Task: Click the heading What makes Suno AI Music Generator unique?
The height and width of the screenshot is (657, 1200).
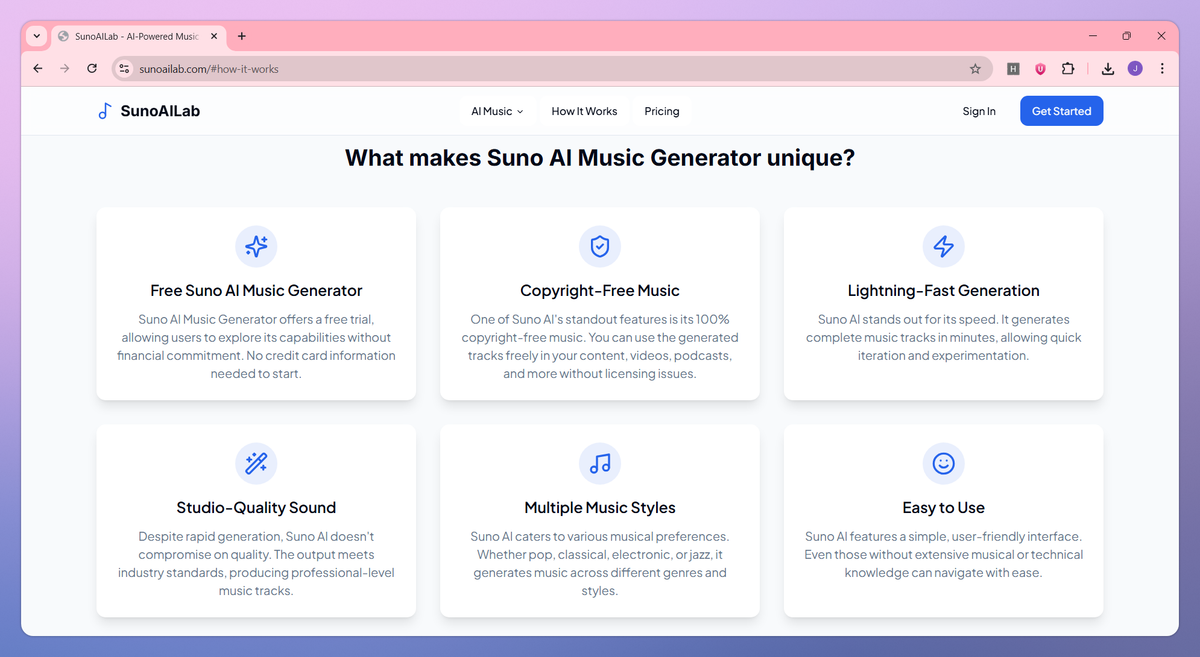Action: [x=600, y=158]
